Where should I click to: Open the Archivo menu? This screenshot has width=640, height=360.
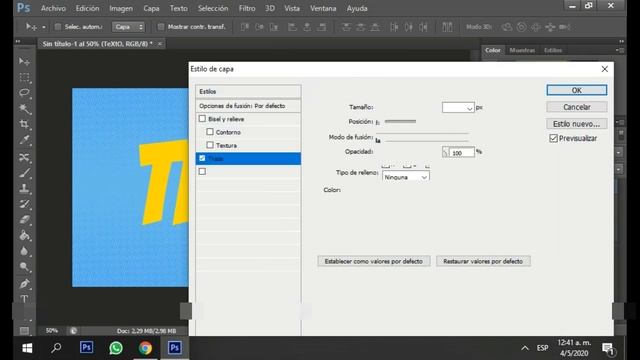(53, 8)
